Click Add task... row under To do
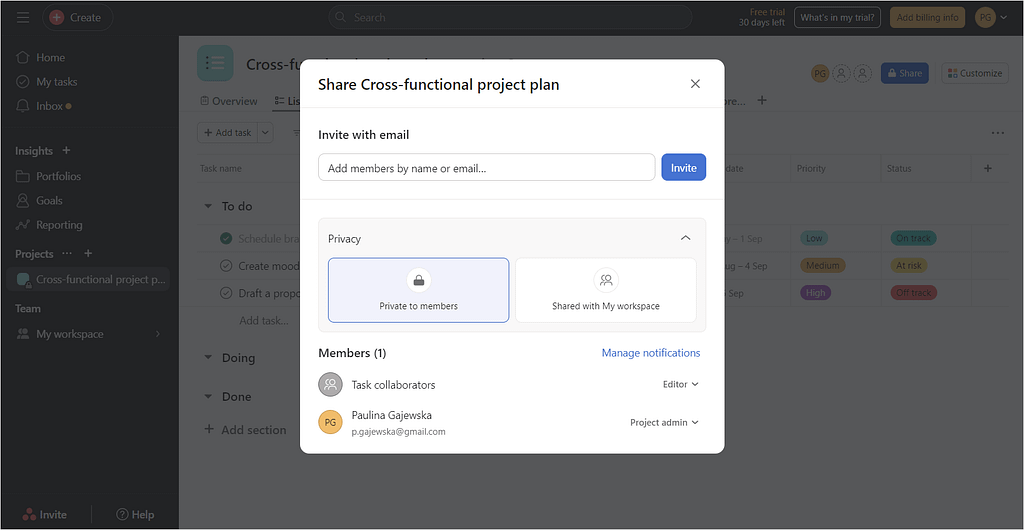 (x=264, y=320)
